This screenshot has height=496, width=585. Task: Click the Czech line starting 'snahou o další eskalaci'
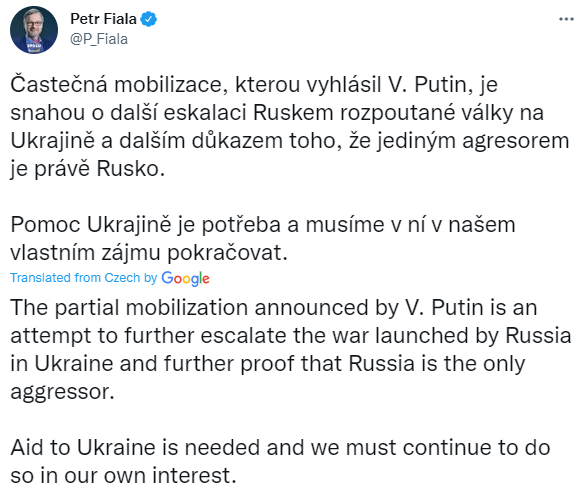276,113
